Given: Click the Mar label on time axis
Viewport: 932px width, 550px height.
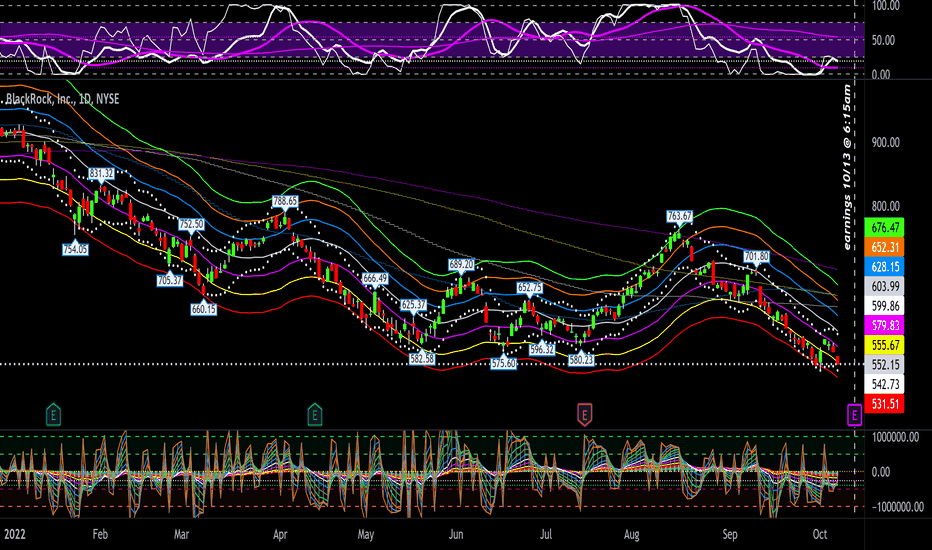Looking at the screenshot, I should point(181,534).
